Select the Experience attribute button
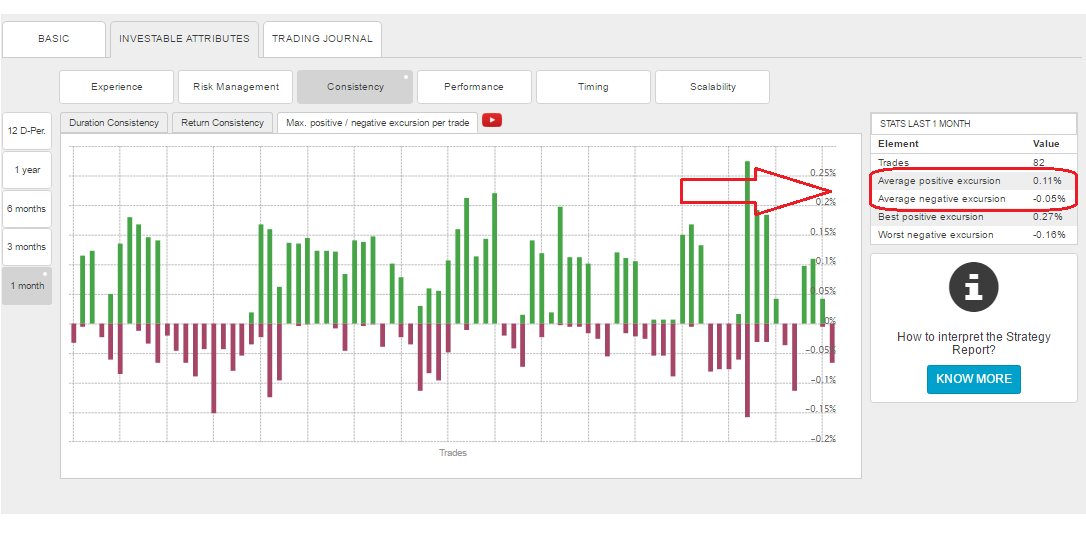 (117, 87)
